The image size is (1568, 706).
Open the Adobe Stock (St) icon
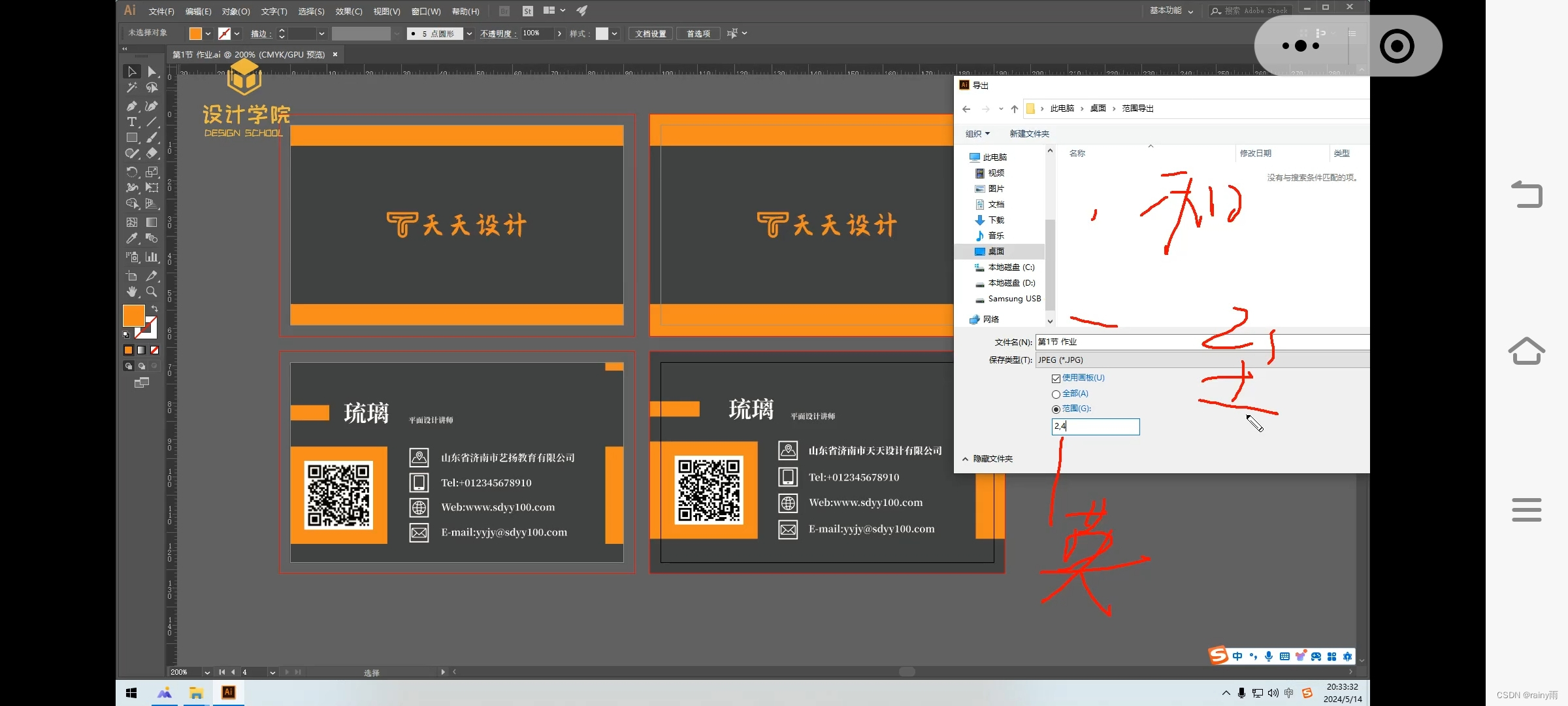[528, 11]
